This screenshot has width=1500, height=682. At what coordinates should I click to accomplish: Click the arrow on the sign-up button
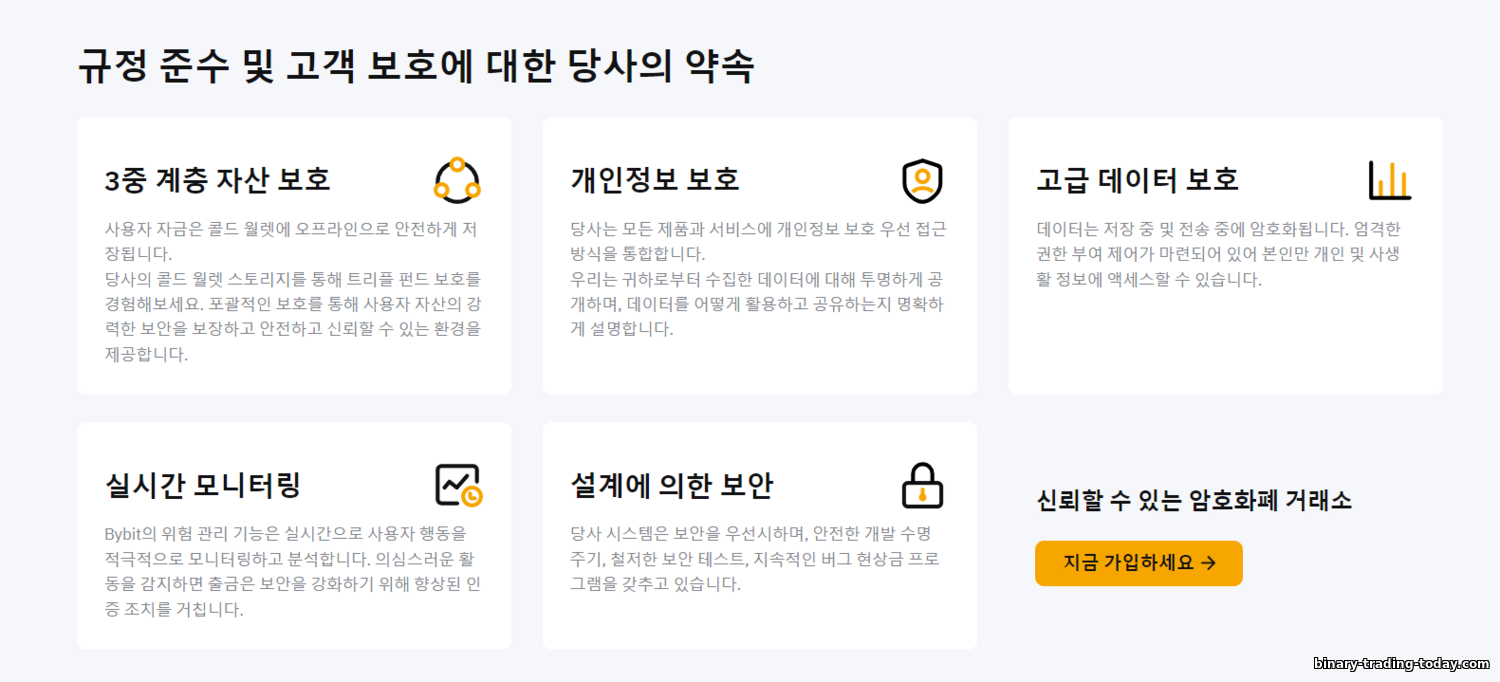click(x=1208, y=563)
